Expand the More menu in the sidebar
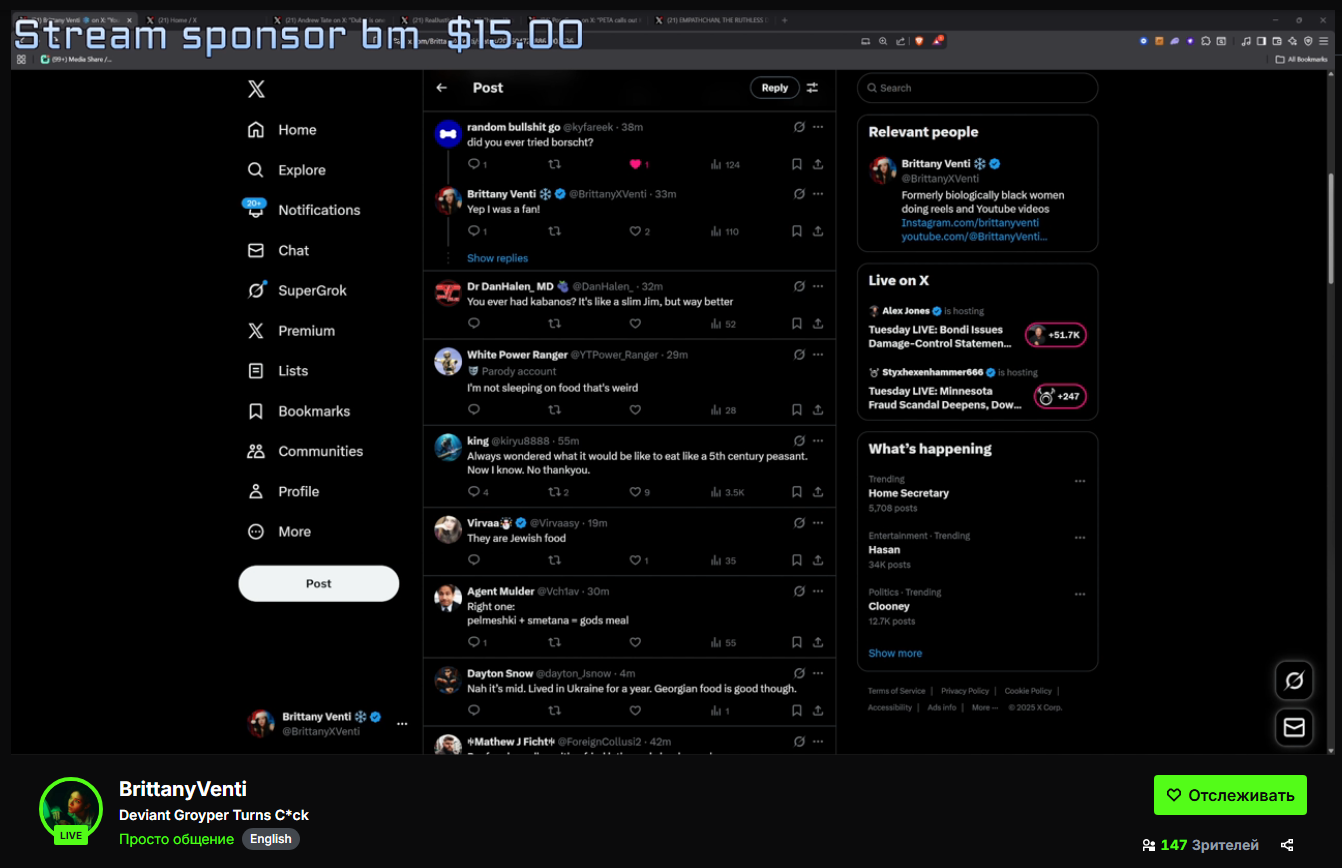Screen dimensions: 1342x868 (x=280, y=532)
